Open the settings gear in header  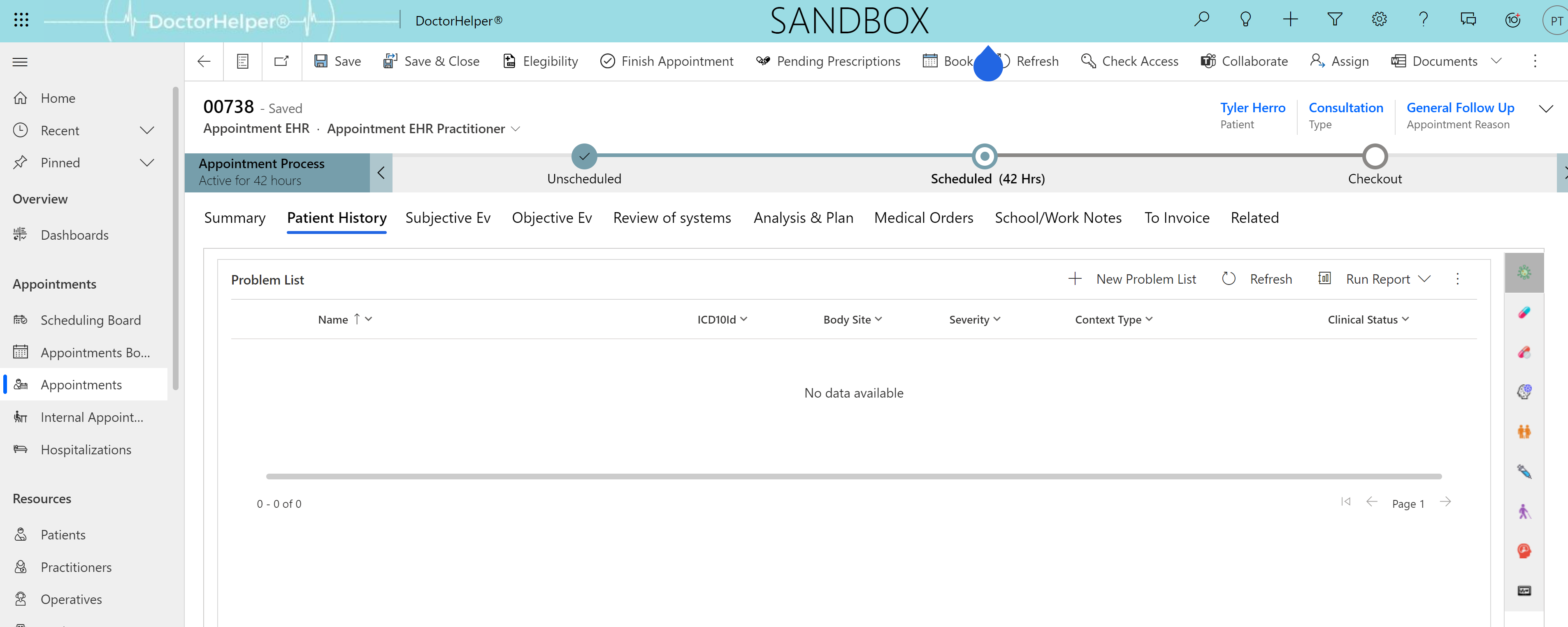click(x=1379, y=20)
